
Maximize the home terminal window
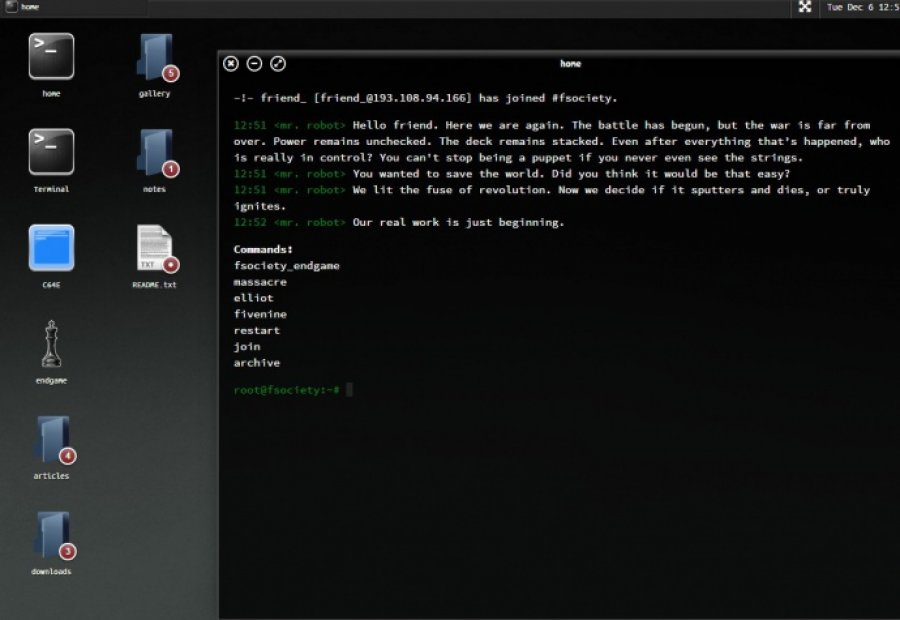pyautogui.click(x=278, y=64)
